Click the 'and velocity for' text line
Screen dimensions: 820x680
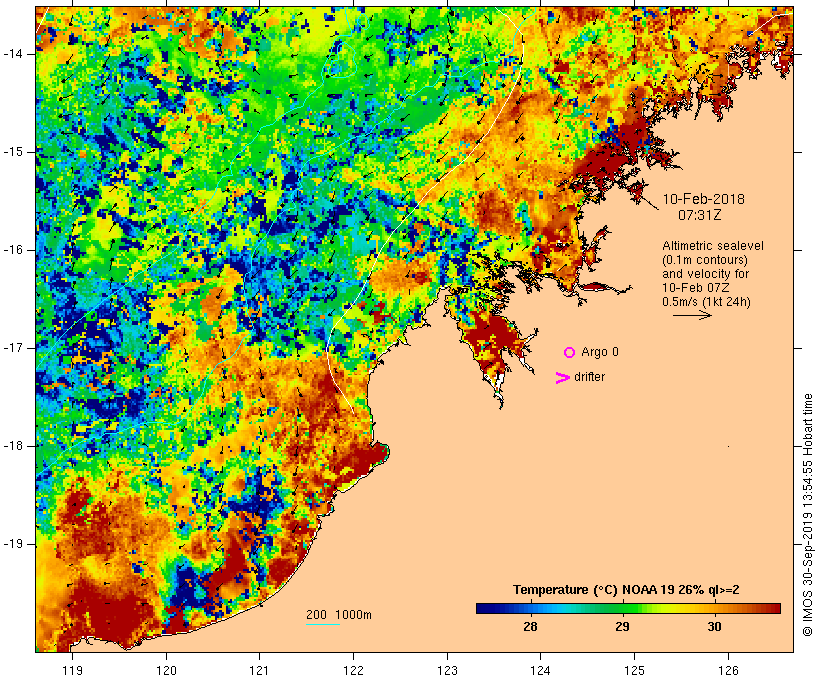click(705, 274)
